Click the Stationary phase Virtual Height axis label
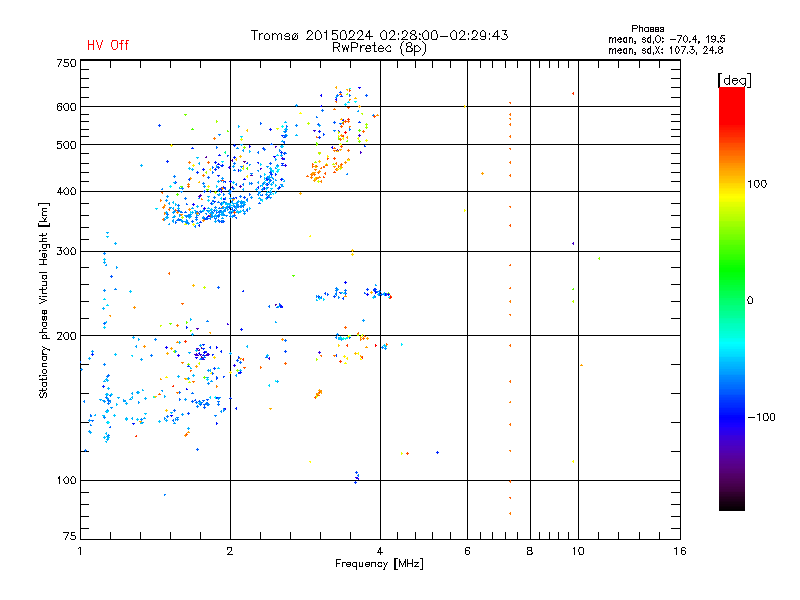This screenshot has width=800, height=600. (x=44, y=300)
